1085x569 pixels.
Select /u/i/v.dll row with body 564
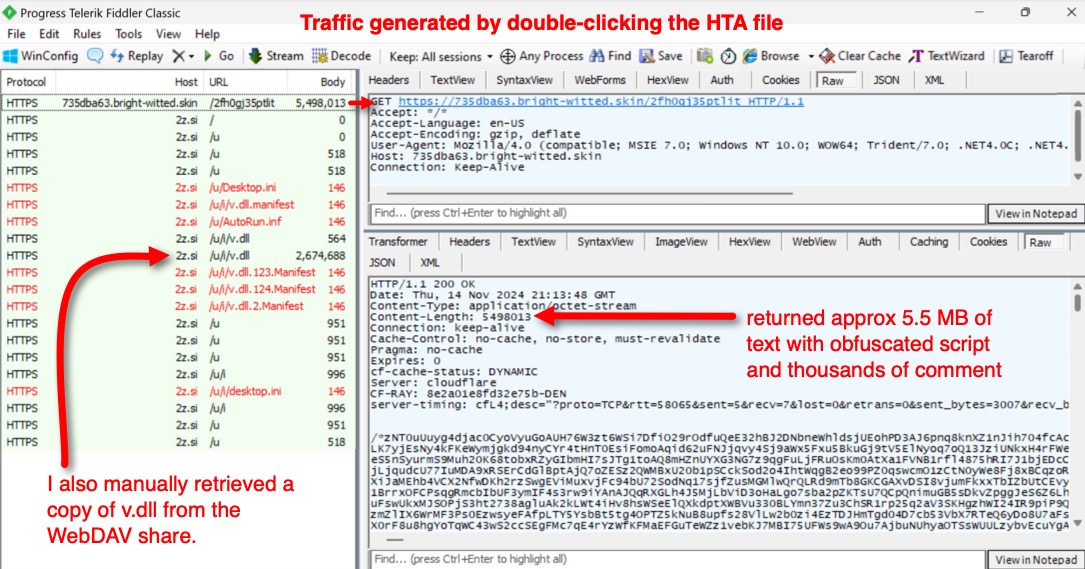(x=177, y=239)
